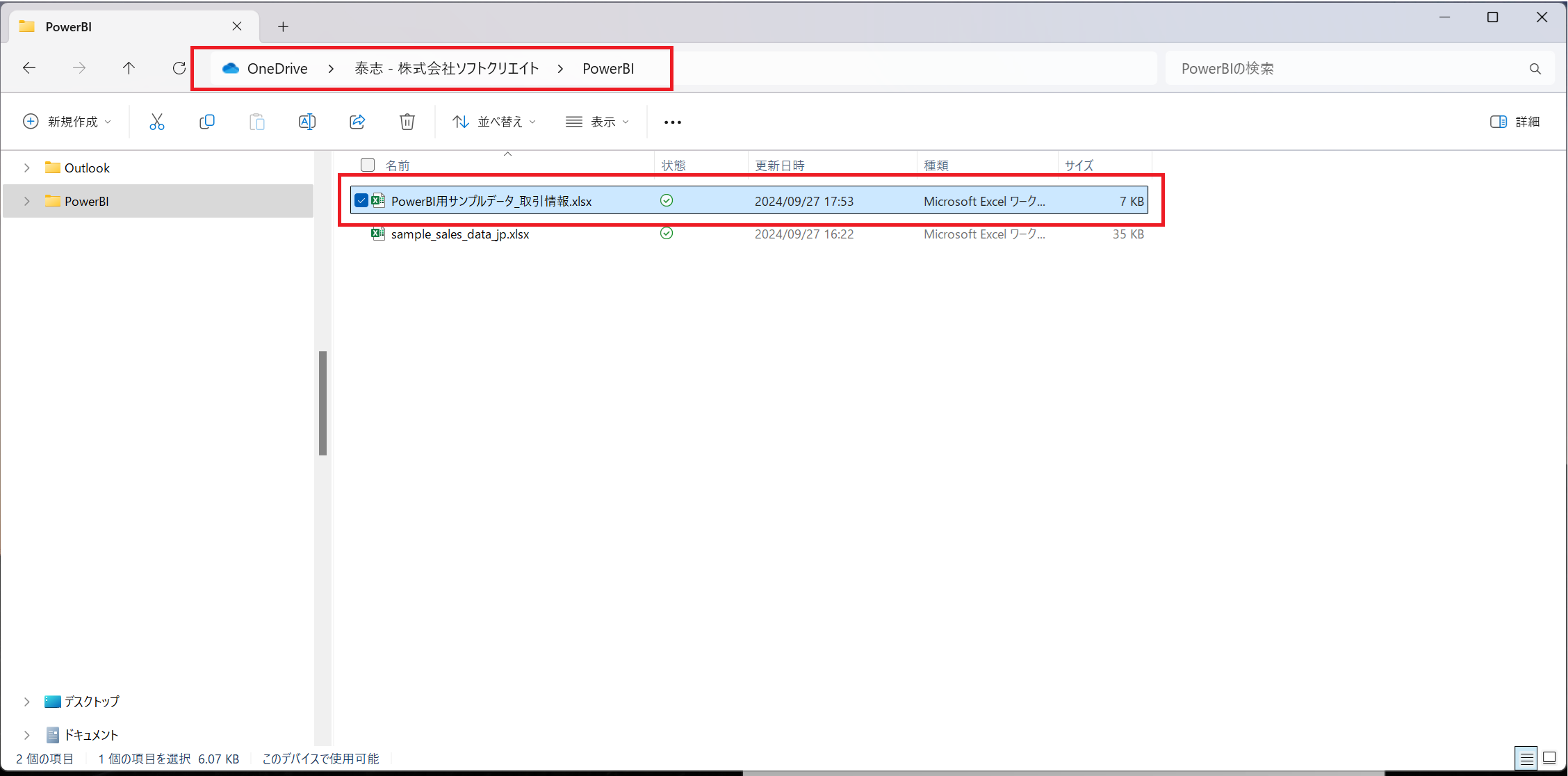
Task: Switch to details list view icon in status bar
Action: pos(1526,758)
